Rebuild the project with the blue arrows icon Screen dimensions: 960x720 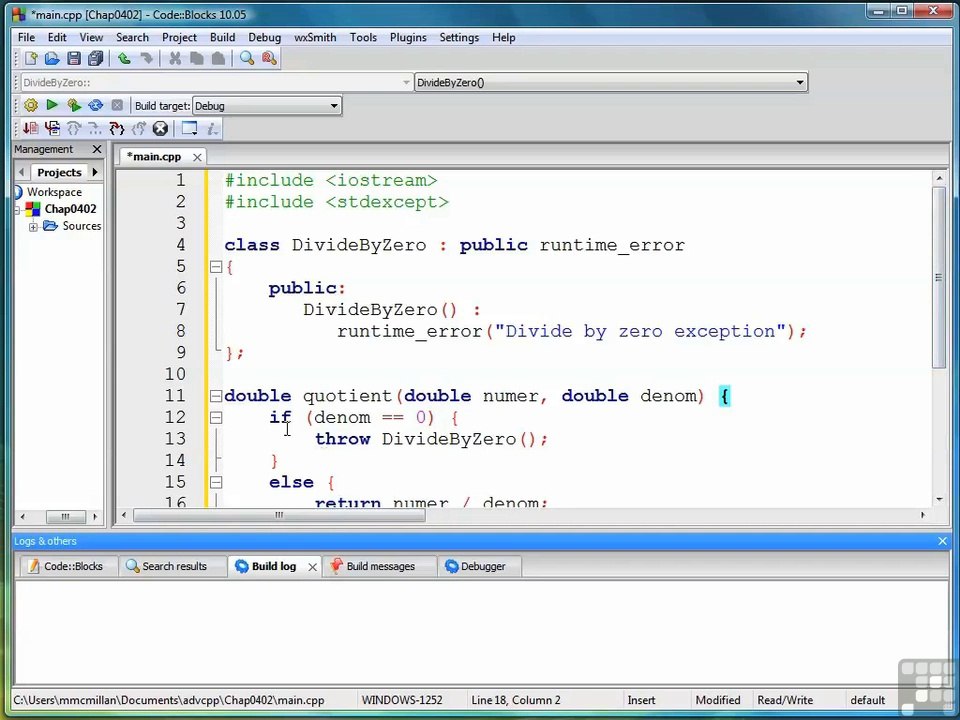(96, 105)
